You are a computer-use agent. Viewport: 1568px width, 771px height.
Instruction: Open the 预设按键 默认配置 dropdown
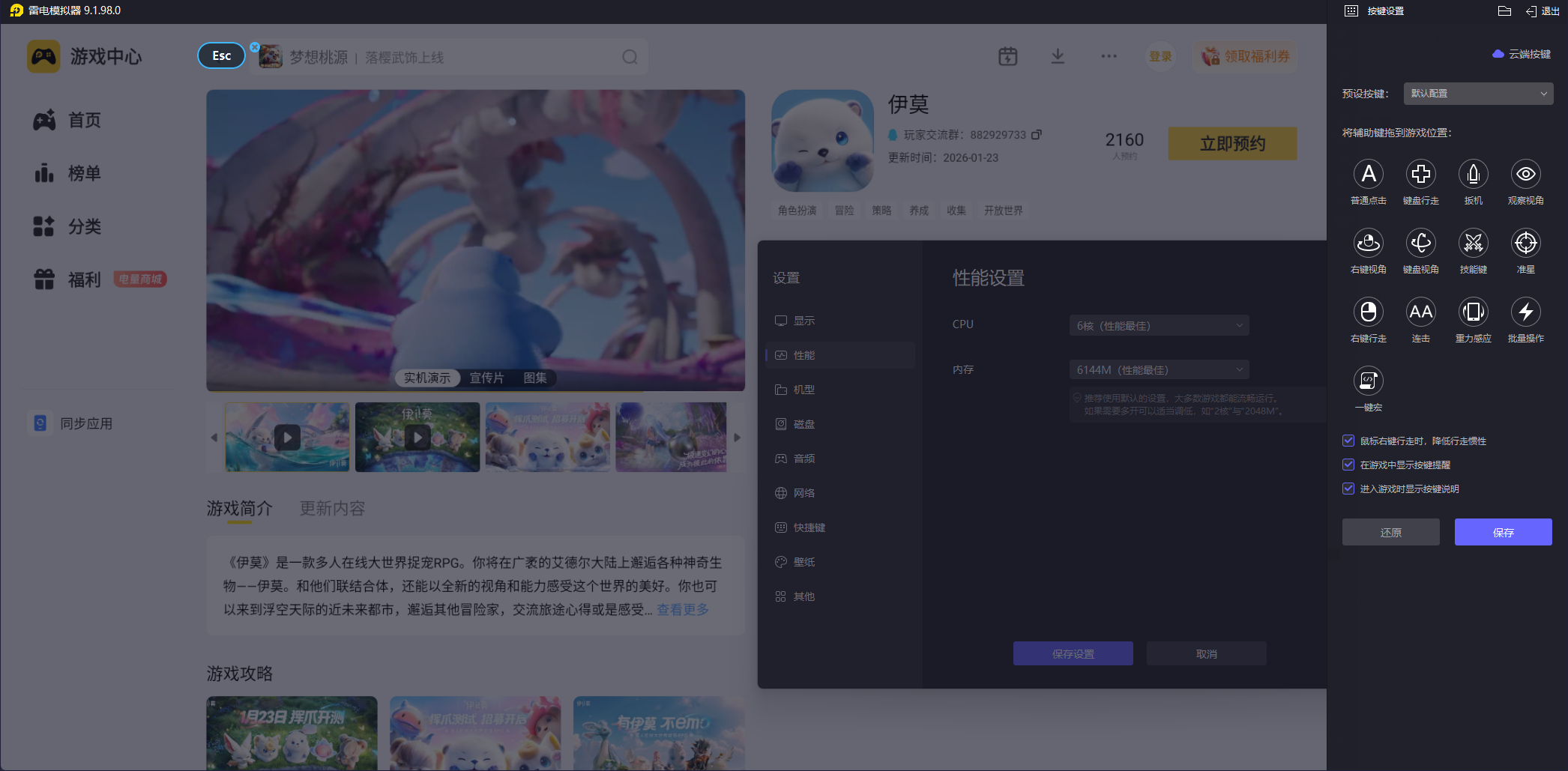coord(1478,94)
